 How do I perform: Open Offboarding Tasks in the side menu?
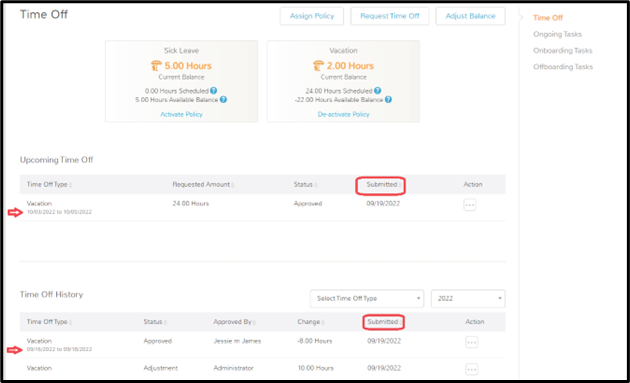(563, 67)
